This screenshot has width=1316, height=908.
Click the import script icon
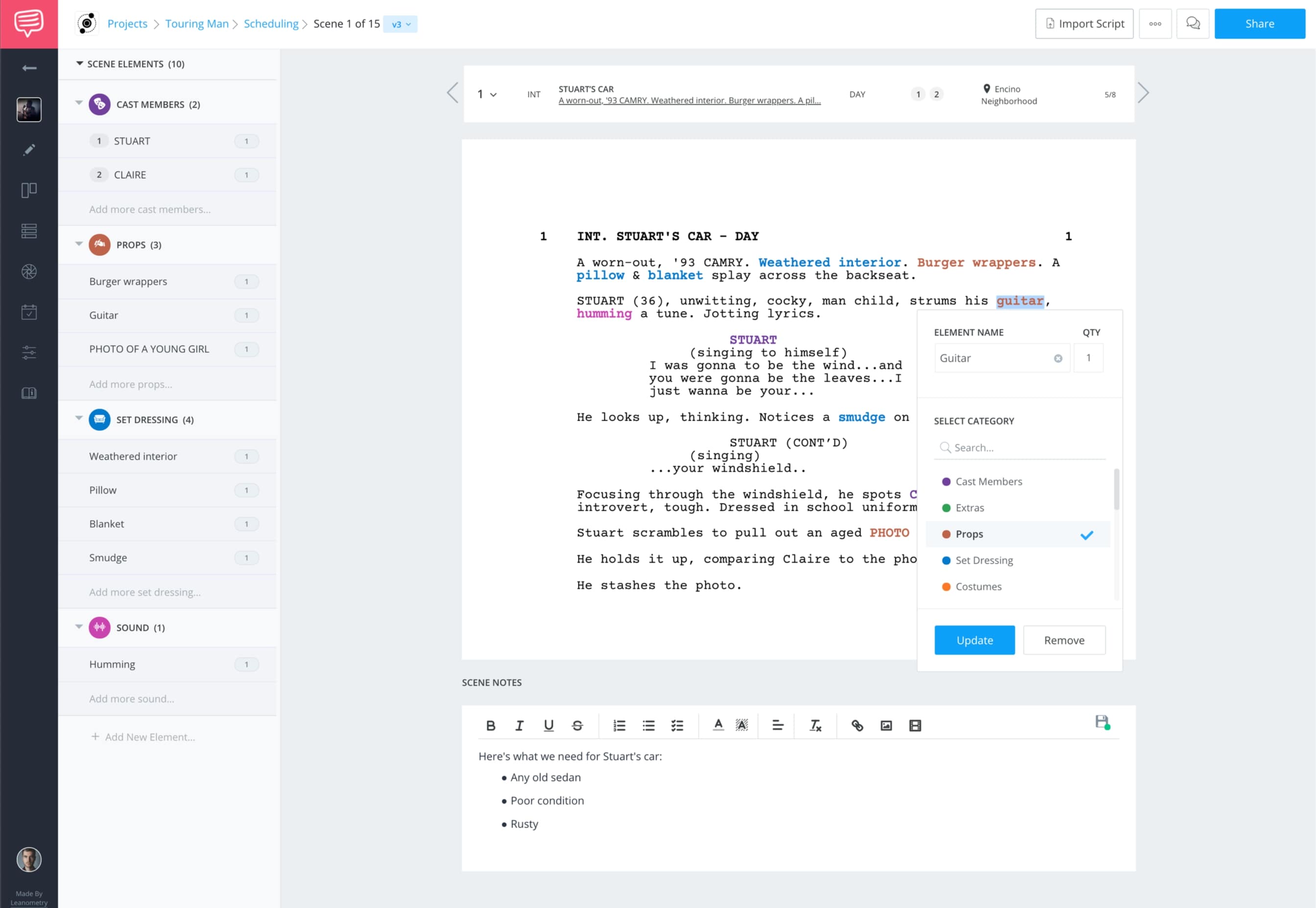(1050, 23)
